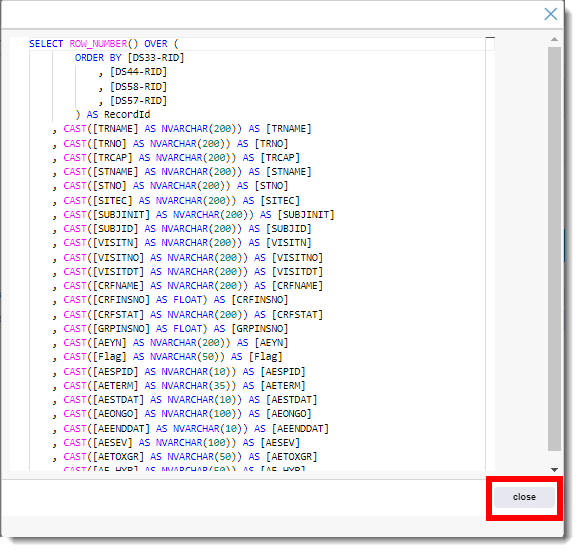The height and width of the screenshot is (552, 580).
Task: Click the AS [AESTDAT] alias
Action: (283, 400)
